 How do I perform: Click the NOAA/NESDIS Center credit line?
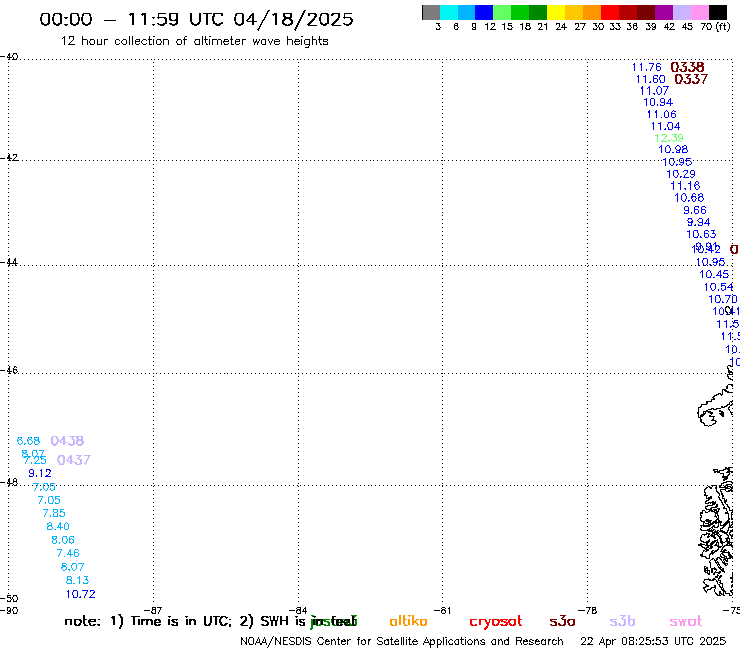coord(402,642)
